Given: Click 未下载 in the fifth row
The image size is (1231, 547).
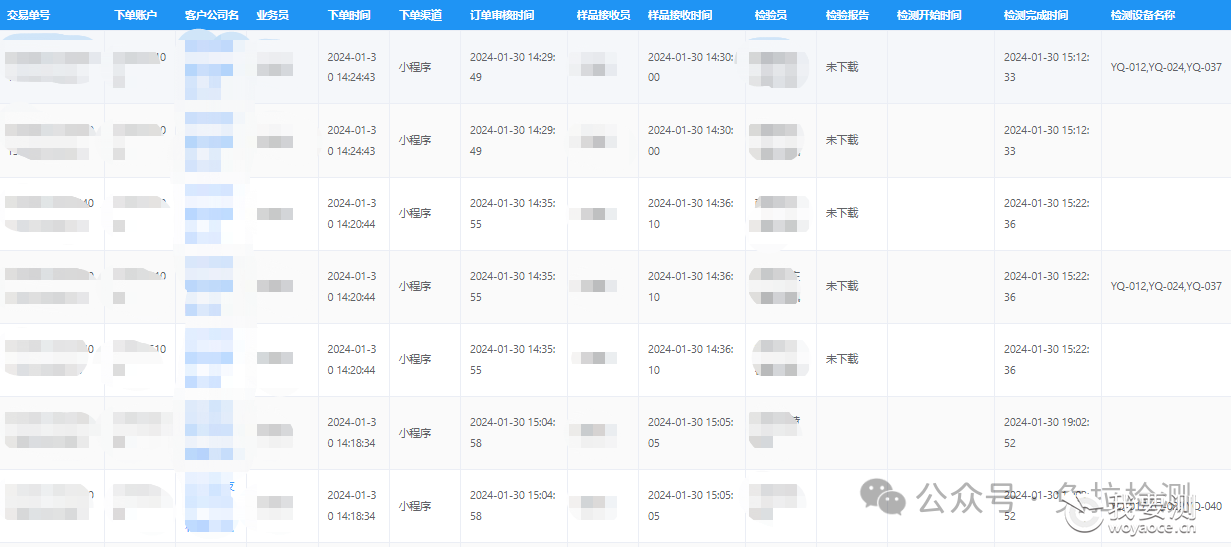Looking at the screenshot, I should (x=842, y=359).
